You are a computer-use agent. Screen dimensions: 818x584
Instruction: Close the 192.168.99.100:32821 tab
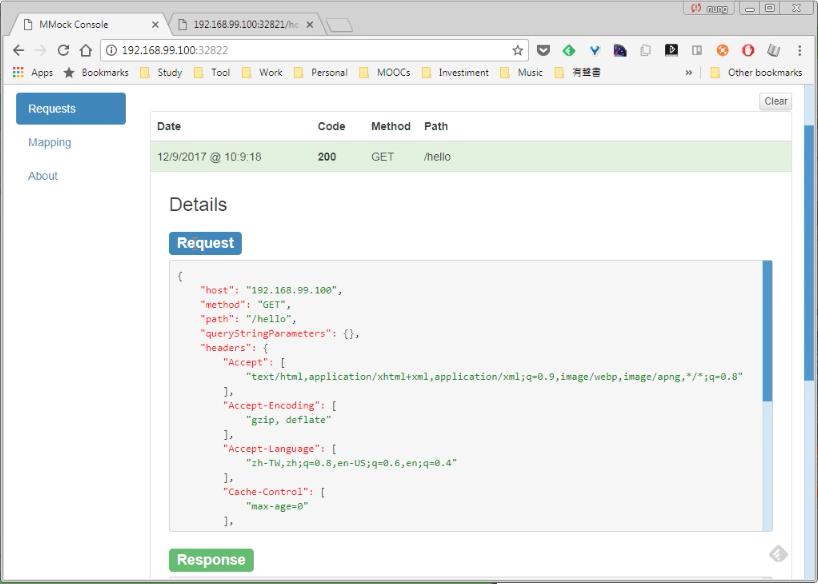click(x=309, y=25)
